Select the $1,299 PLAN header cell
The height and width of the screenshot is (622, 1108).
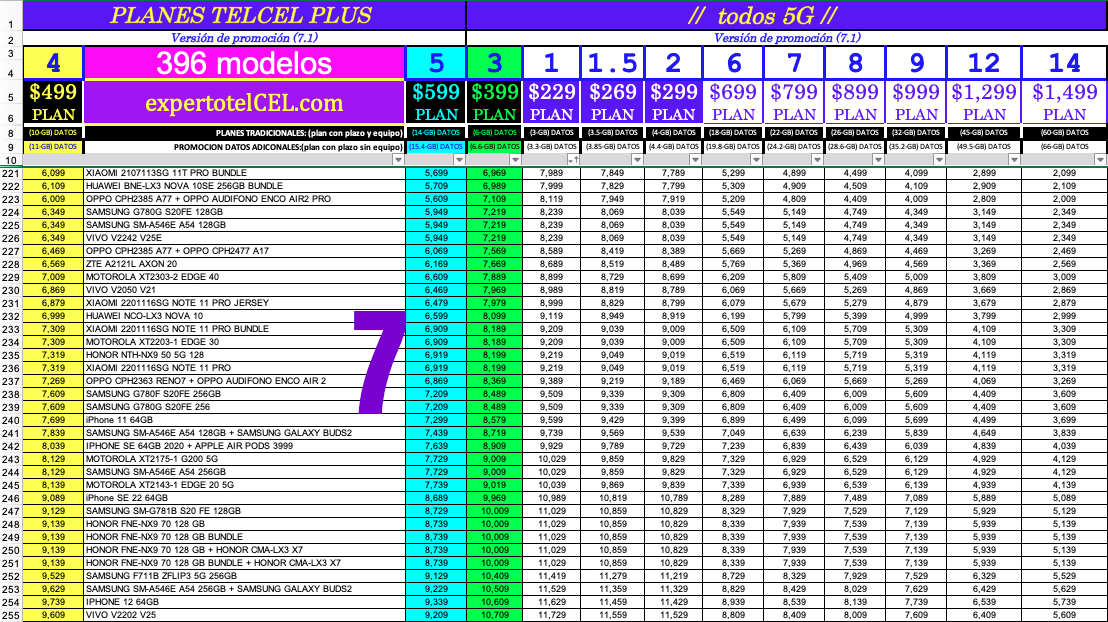(x=984, y=102)
